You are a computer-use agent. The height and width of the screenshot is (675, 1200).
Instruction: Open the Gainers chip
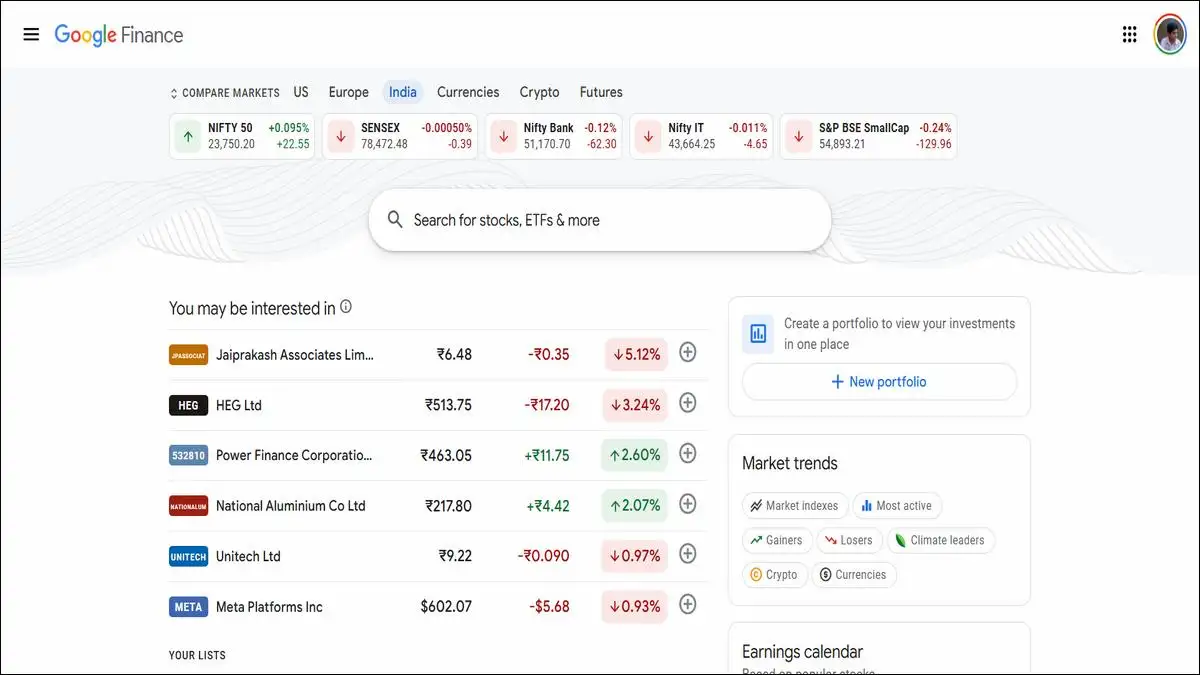coord(777,540)
